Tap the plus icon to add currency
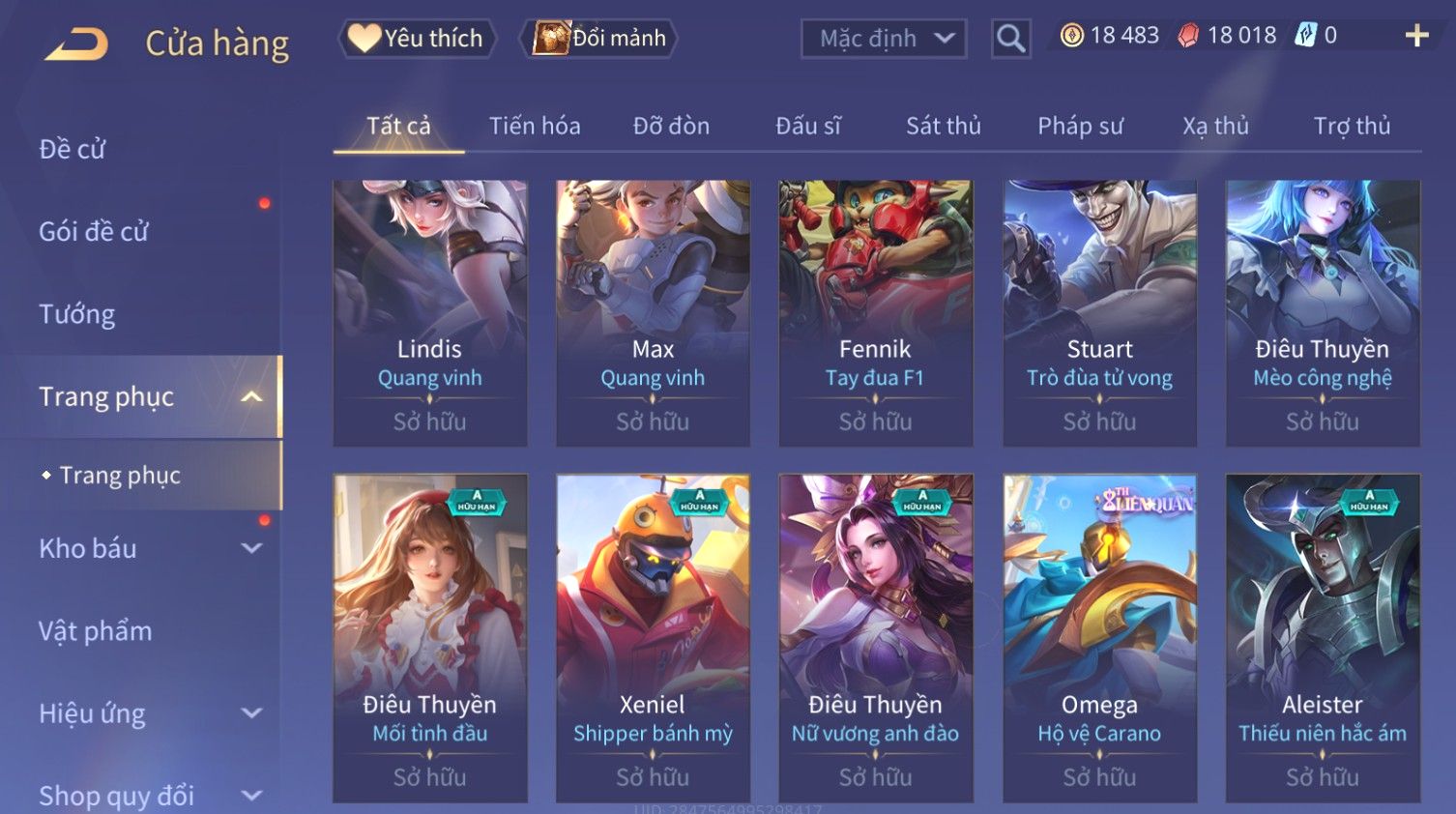Viewport: 1456px width, 814px height. (1416, 36)
